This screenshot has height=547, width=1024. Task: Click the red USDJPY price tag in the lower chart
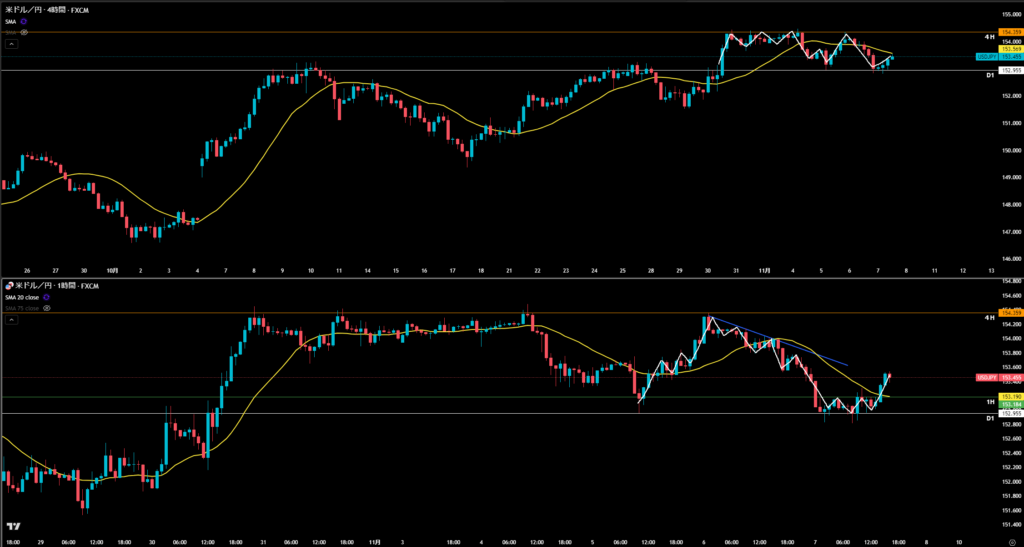coord(983,377)
